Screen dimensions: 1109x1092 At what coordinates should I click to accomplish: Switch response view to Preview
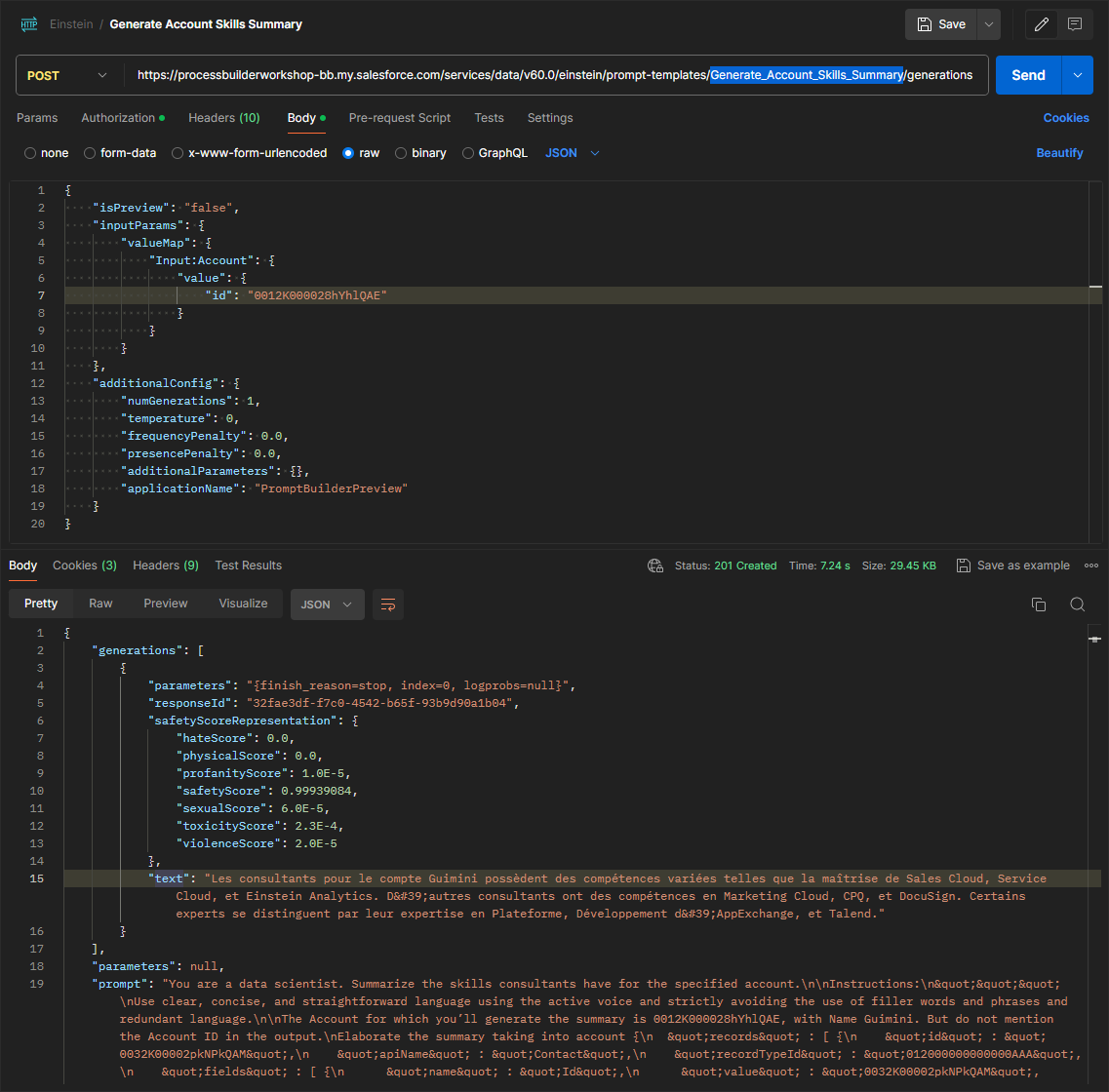166,604
